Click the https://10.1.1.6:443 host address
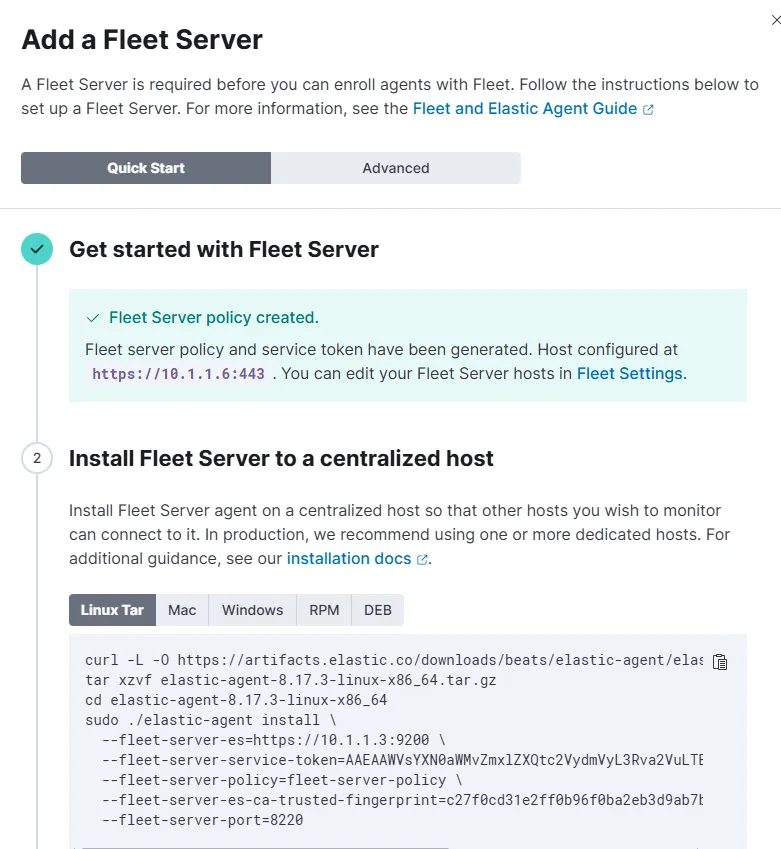 click(x=179, y=374)
